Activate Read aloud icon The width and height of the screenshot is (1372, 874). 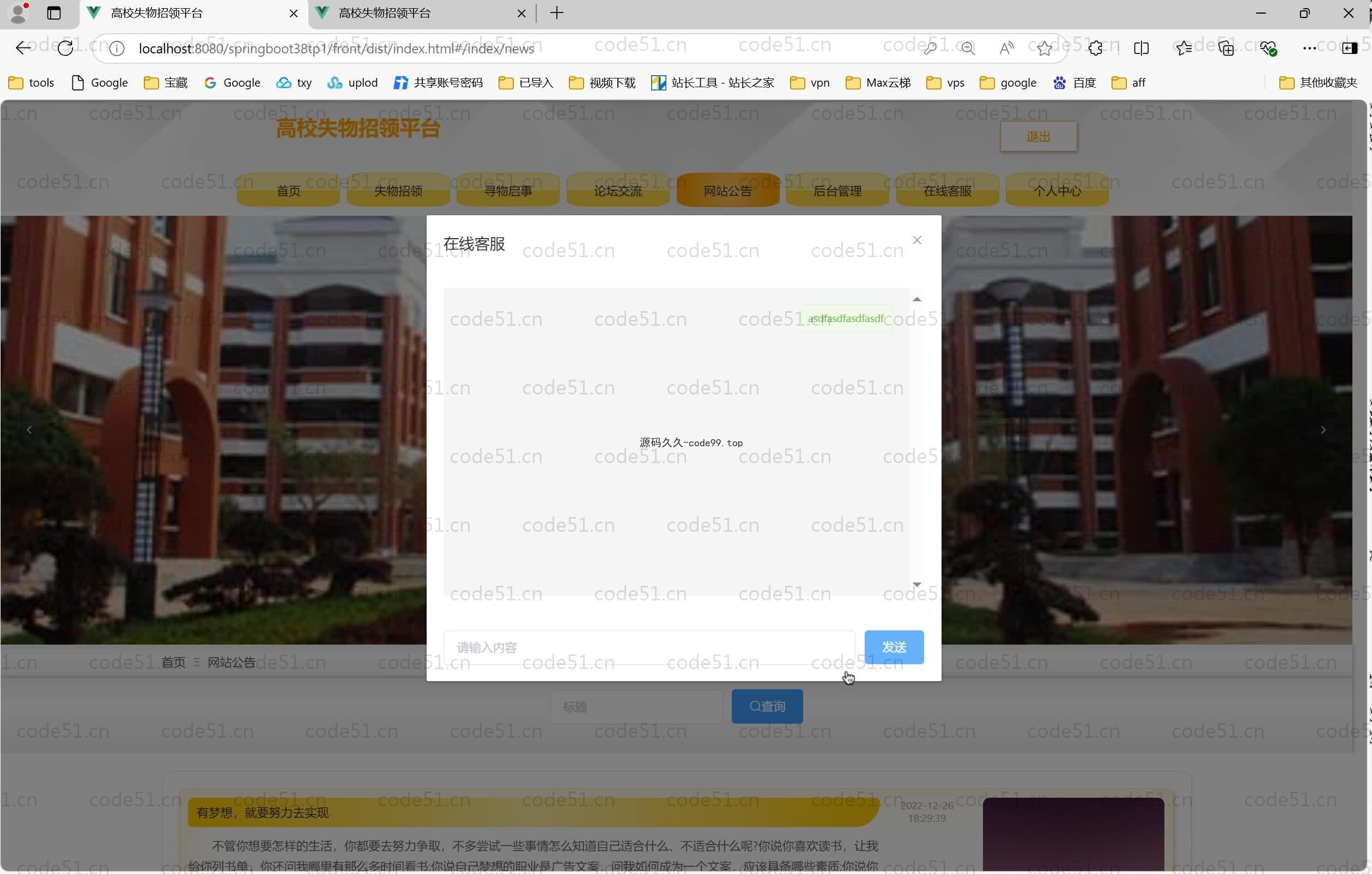1006,48
